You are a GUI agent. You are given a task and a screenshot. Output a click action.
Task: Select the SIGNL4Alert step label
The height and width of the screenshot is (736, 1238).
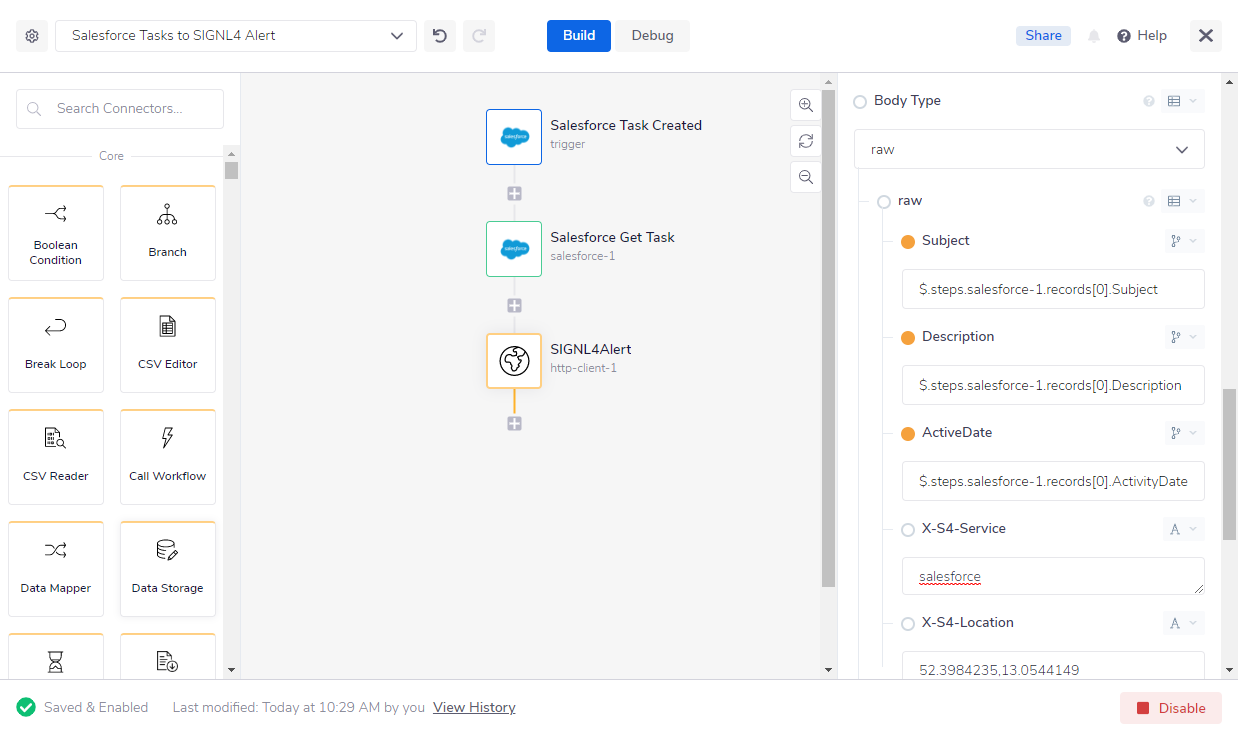coord(591,350)
